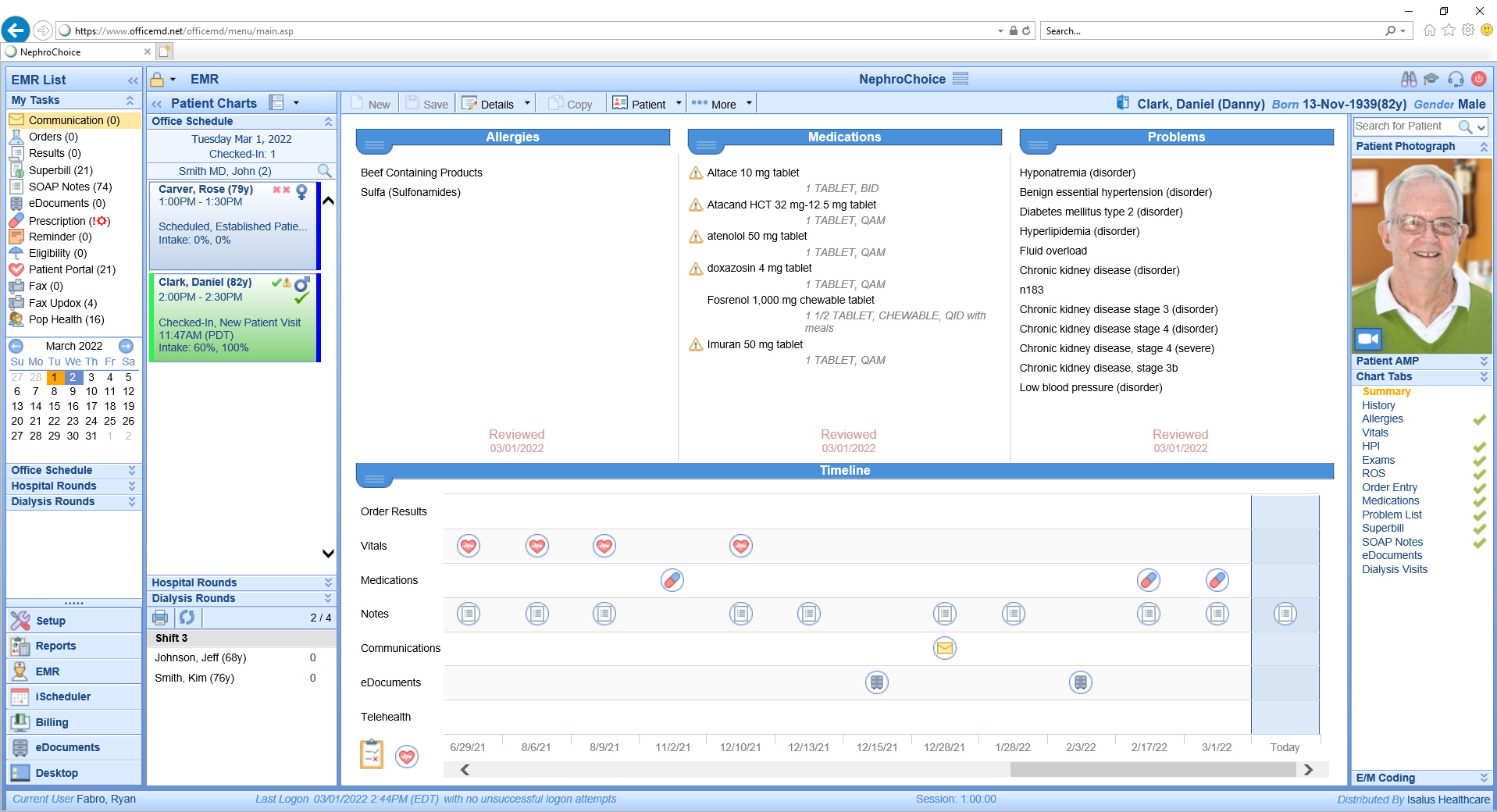Click the heart vitals icon below timeline
The image size is (1497, 812).
tap(407, 757)
